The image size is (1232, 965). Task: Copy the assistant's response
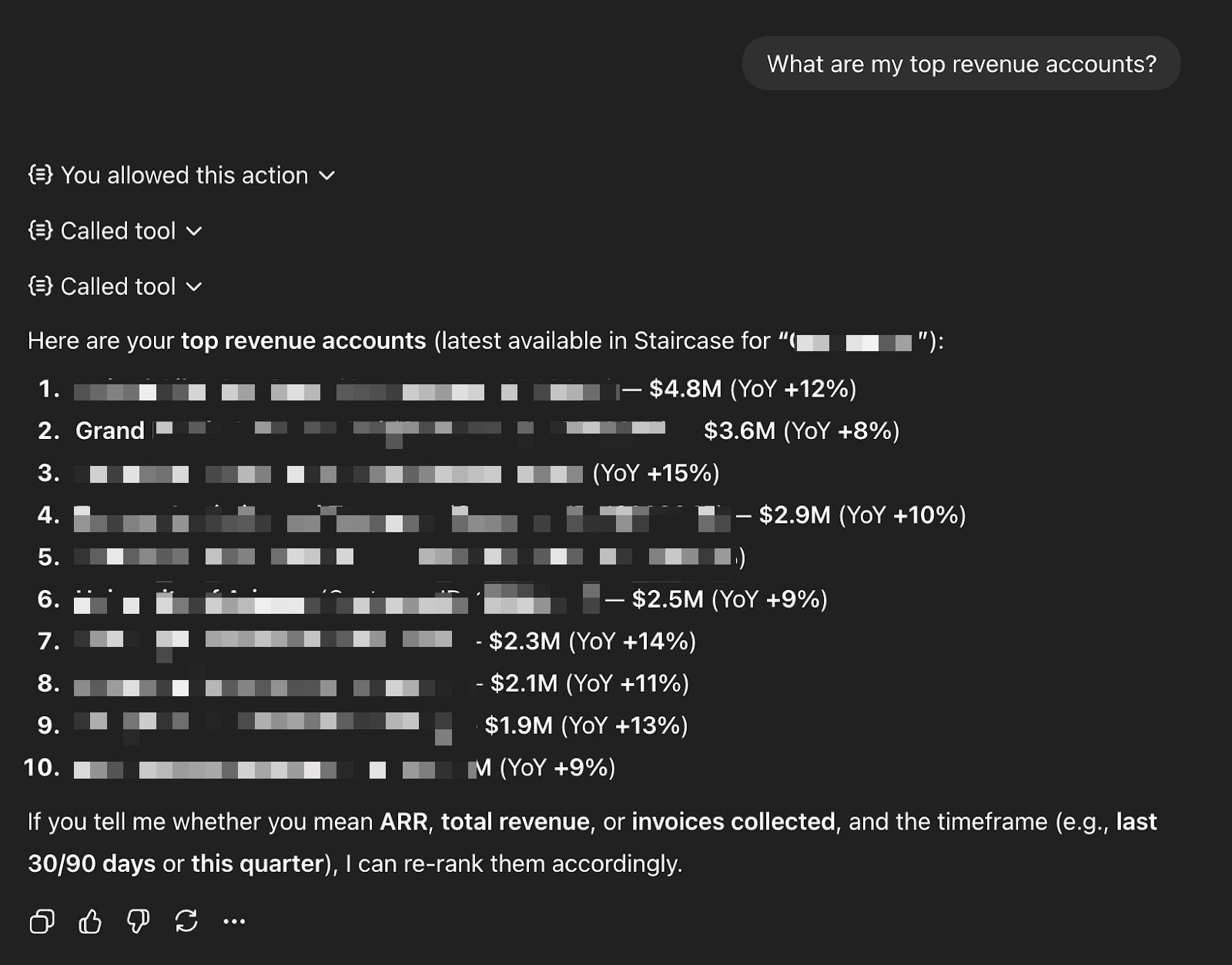(x=44, y=921)
